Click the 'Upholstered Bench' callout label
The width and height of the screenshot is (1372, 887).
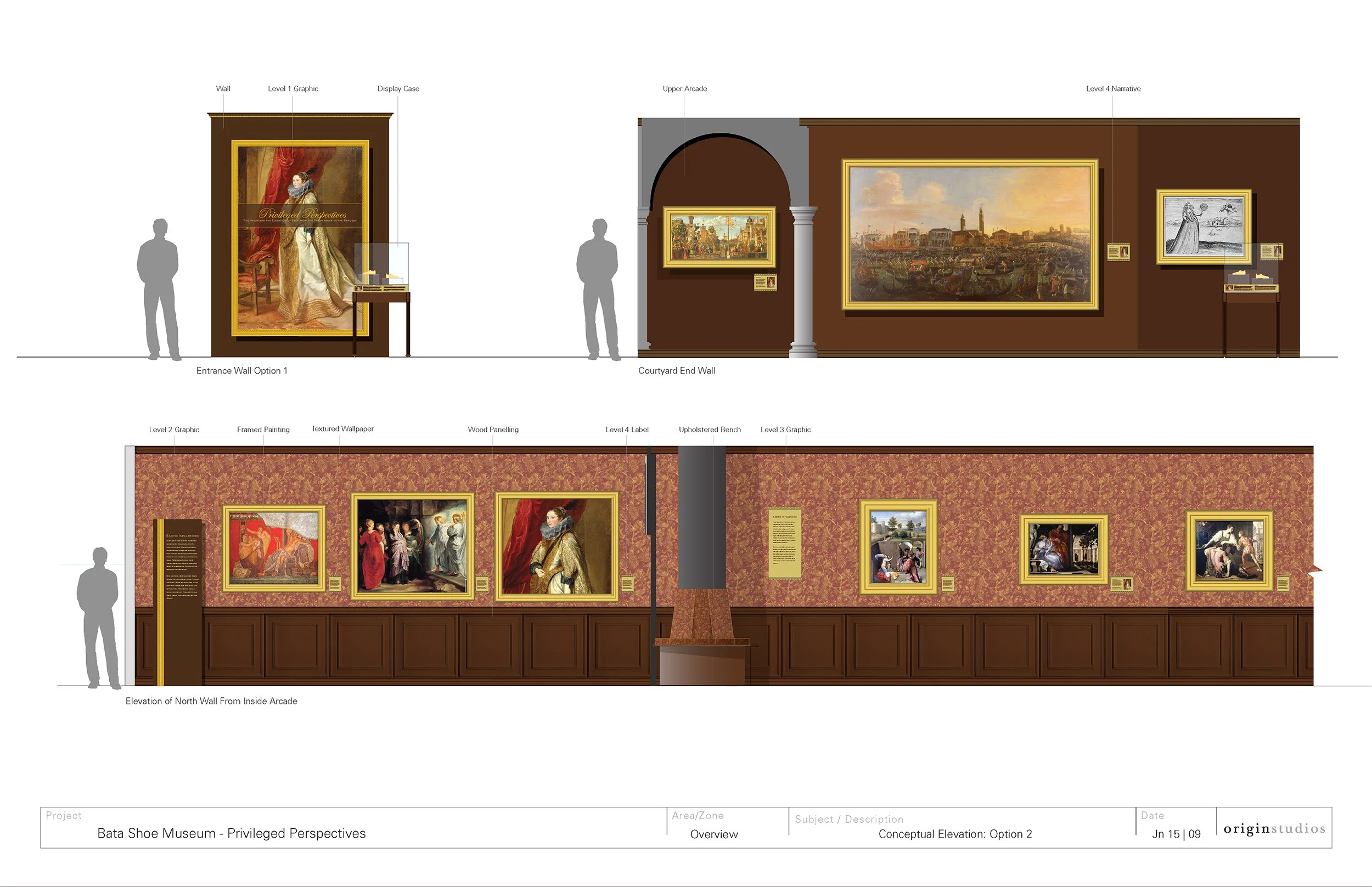pyautogui.click(x=710, y=430)
